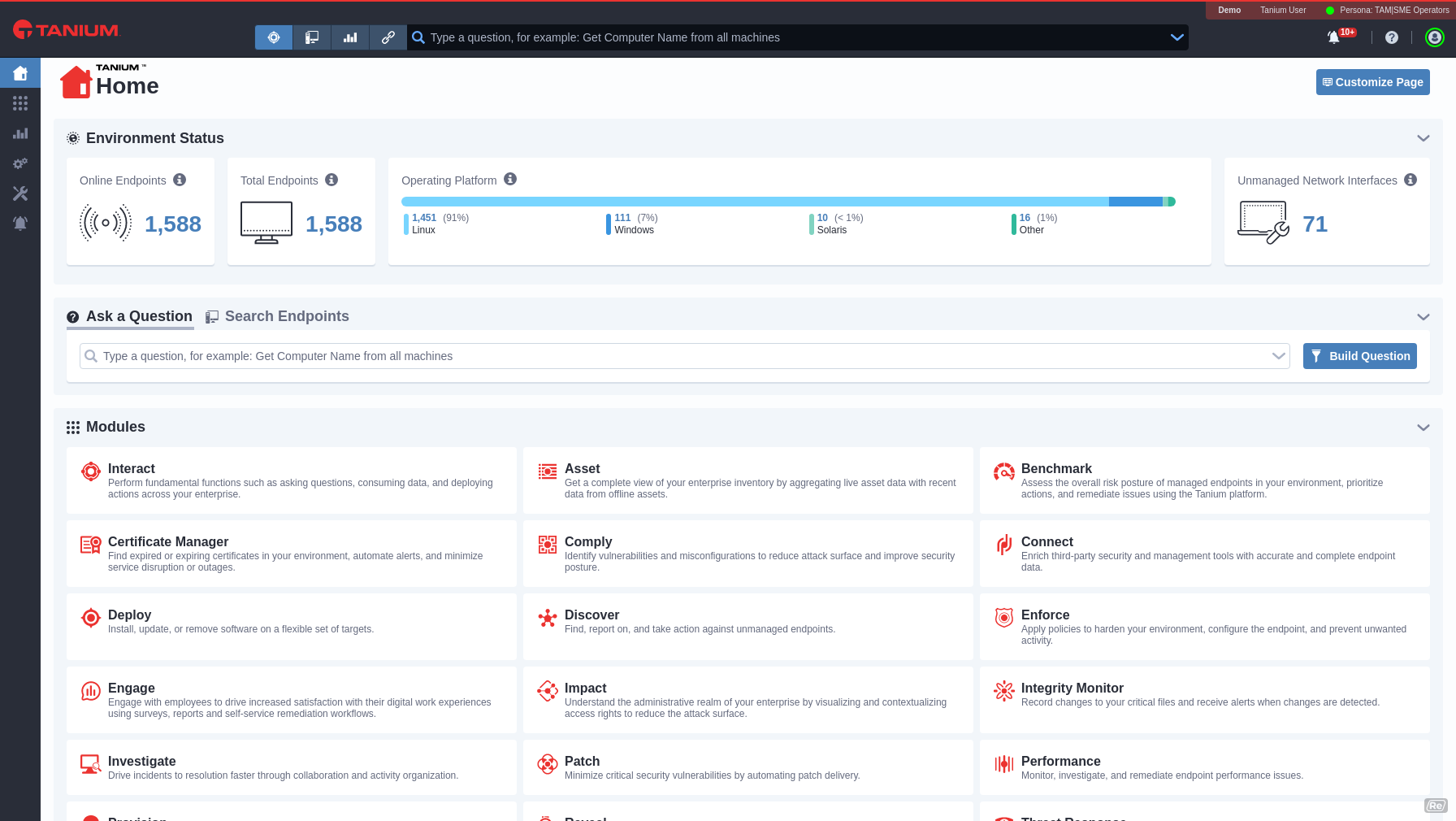Image resolution: width=1456 pixels, height=821 pixels.
Task: Click the modules grid icon in sidebar
Action: coord(20,103)
